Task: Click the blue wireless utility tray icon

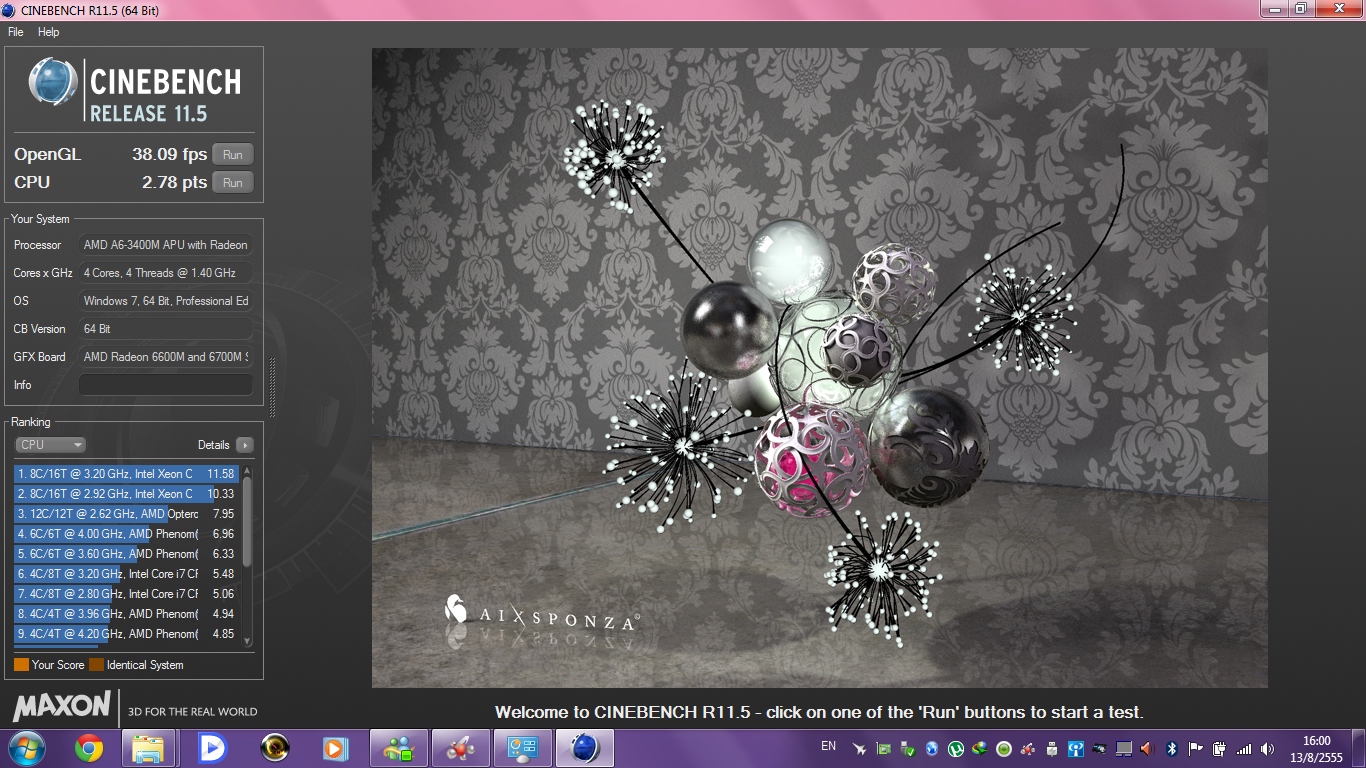Action: 1076,748
